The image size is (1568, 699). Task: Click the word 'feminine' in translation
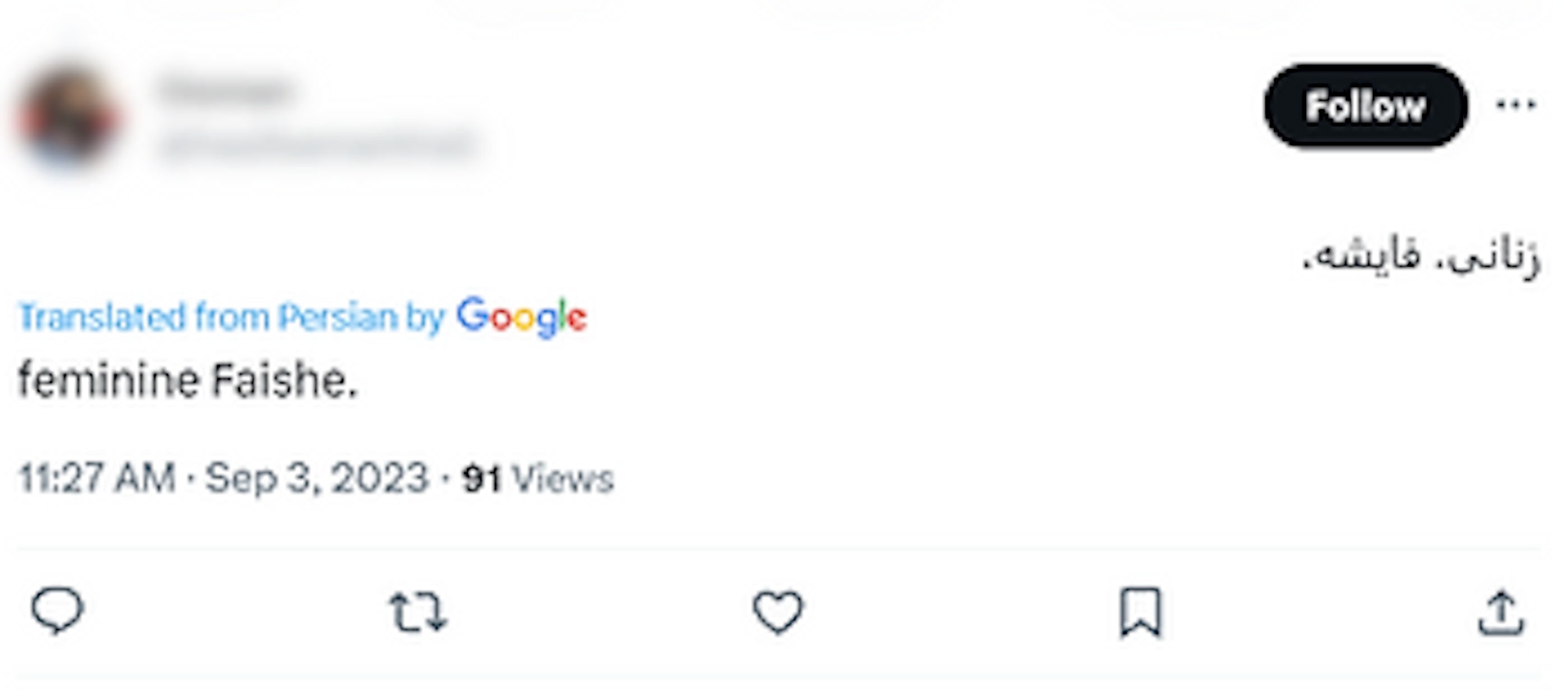tap(109, 380)
